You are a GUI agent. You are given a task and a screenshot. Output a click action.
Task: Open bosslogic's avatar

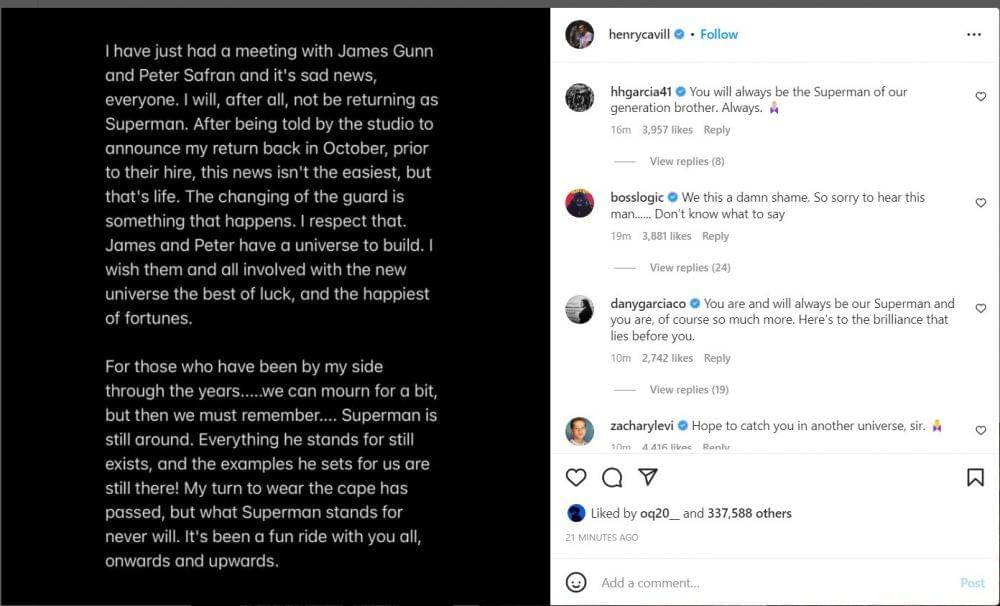coord(580,203)
